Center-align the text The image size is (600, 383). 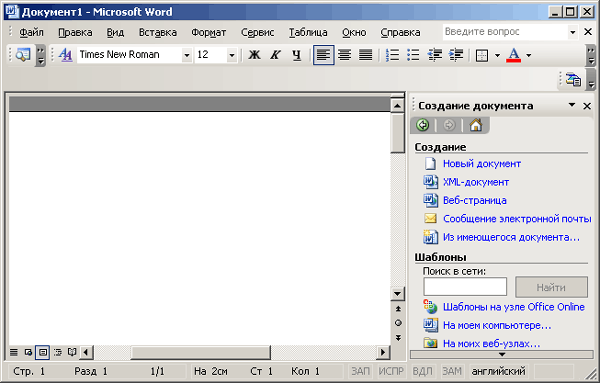pos(345,55)
